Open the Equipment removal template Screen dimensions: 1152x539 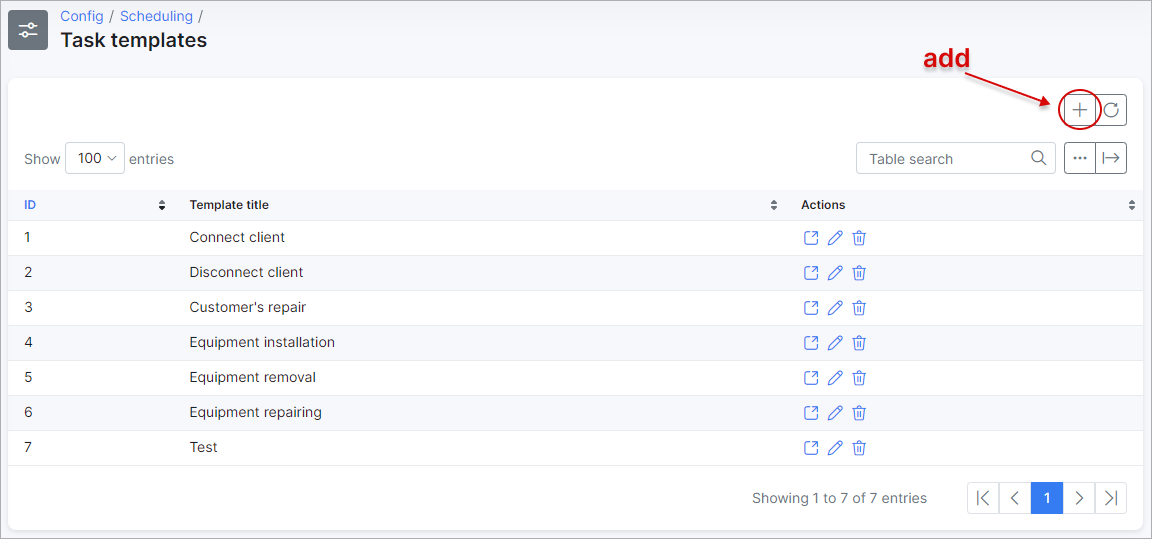[810, 377]
